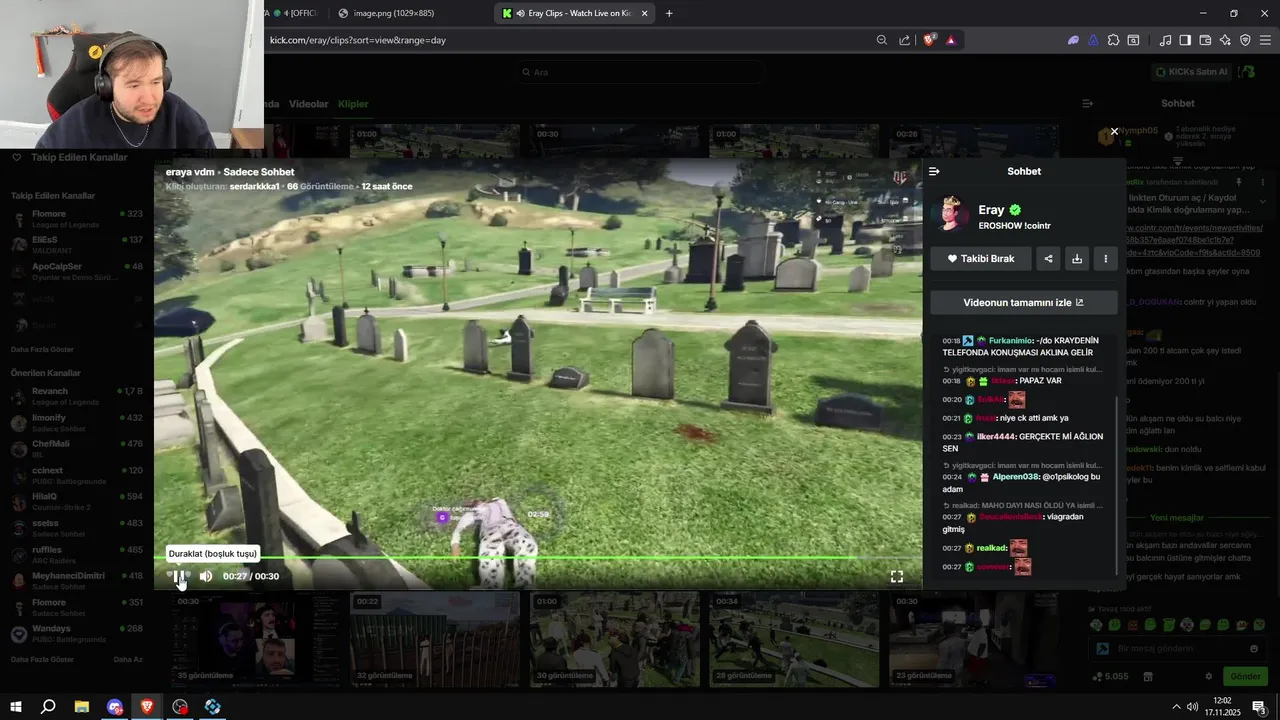Close the clip overlay with the X
The image size is (1280, 720).
(1114, 132)
